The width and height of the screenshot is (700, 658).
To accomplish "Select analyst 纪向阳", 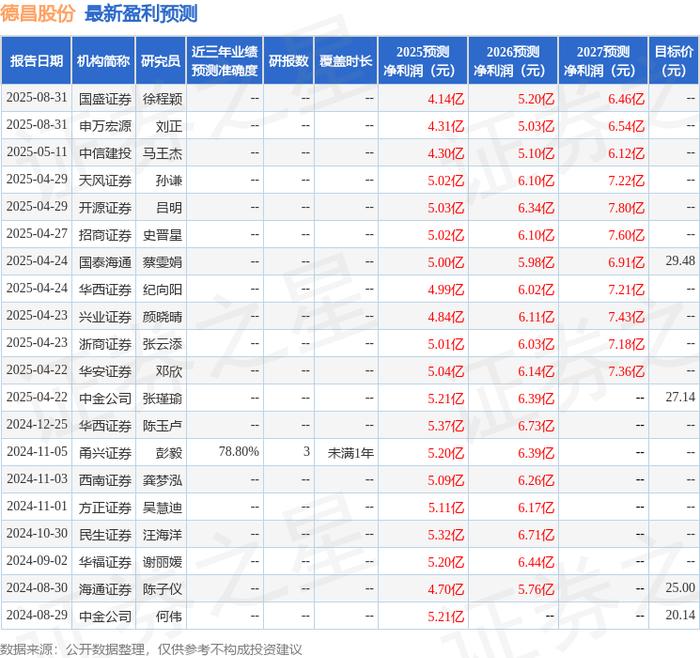I will (162, 290).
